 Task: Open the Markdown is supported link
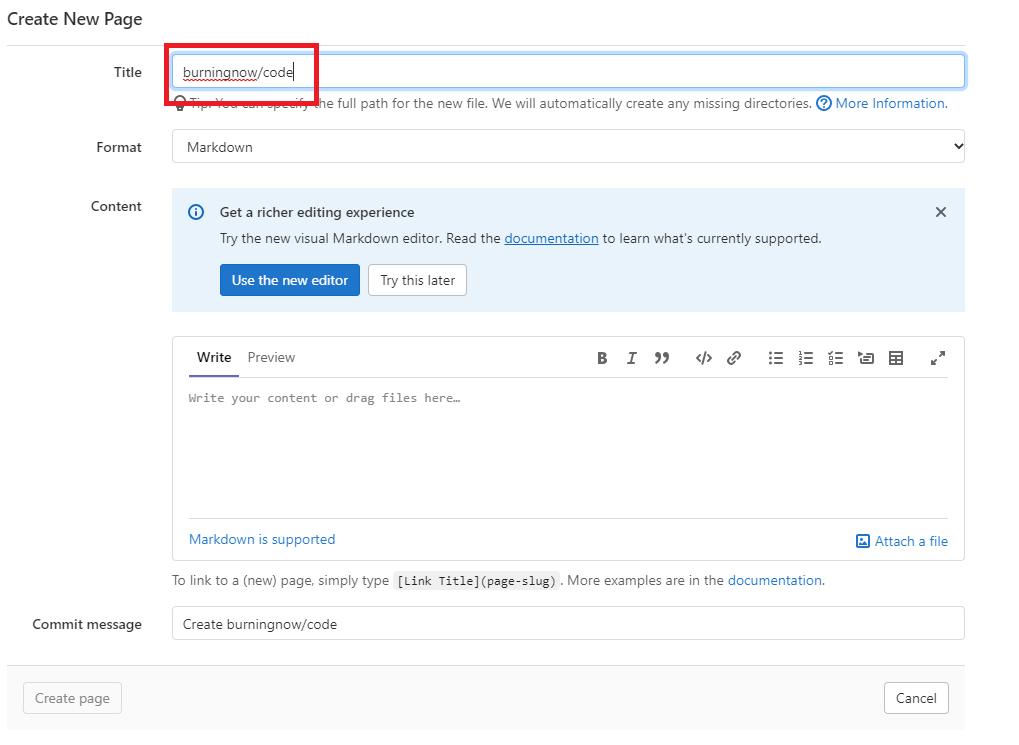(262, 540)
